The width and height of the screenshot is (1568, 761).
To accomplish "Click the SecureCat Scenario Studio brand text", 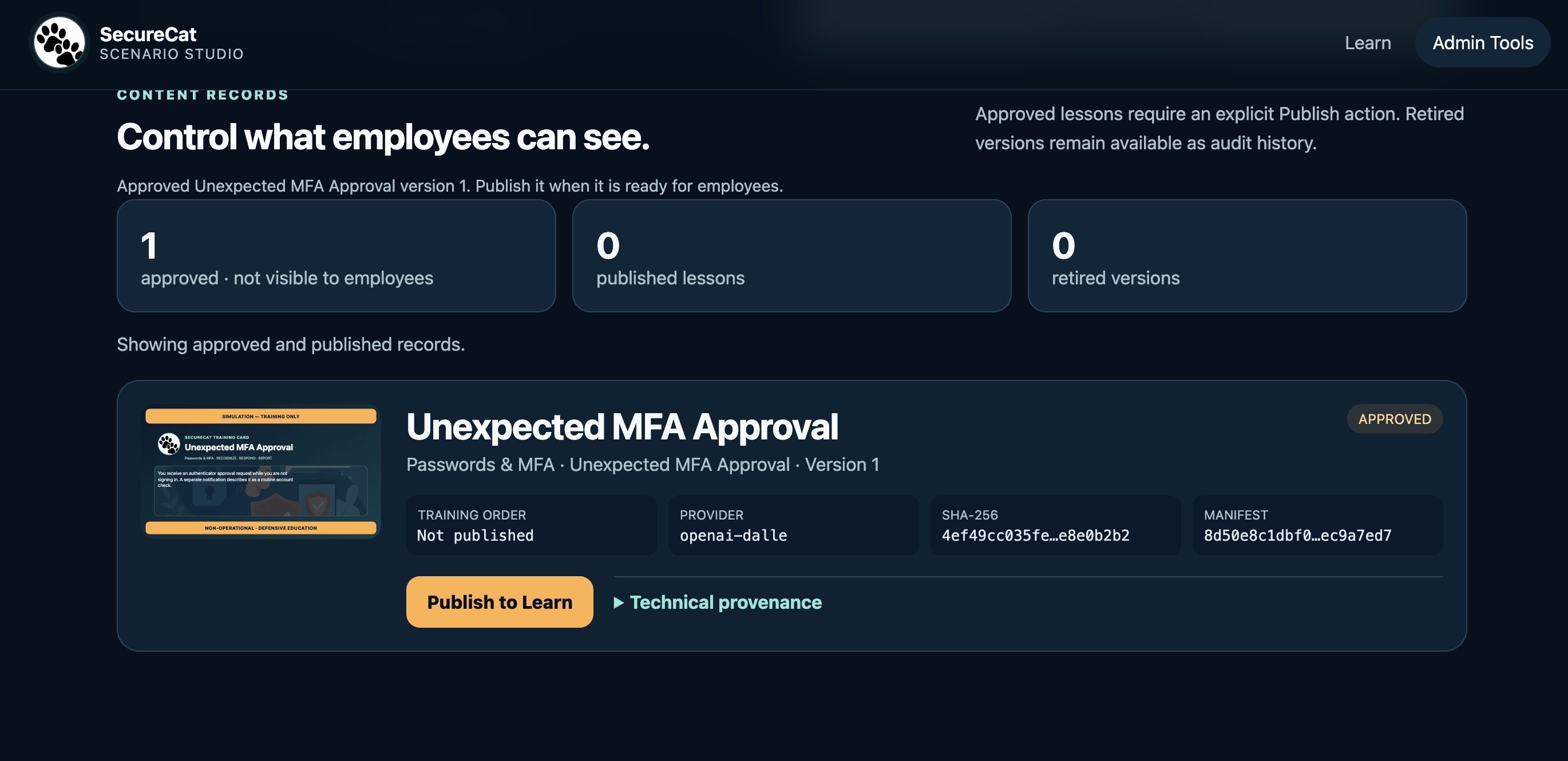I will (172, 42).
